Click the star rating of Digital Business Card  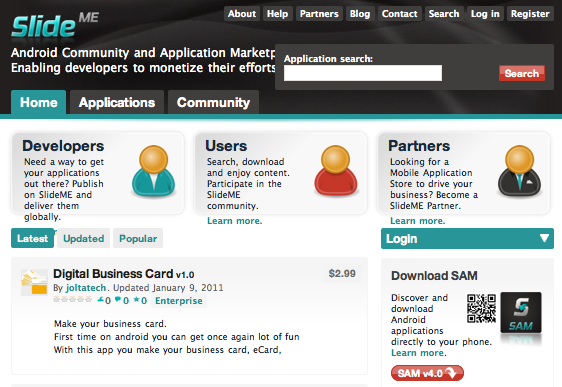[72, 300]
